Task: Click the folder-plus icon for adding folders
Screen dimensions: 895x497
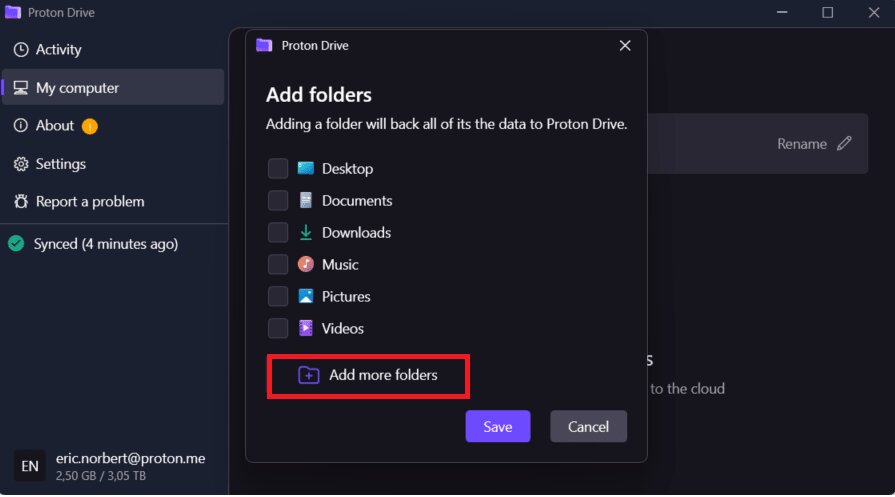Action: point(309,375)
